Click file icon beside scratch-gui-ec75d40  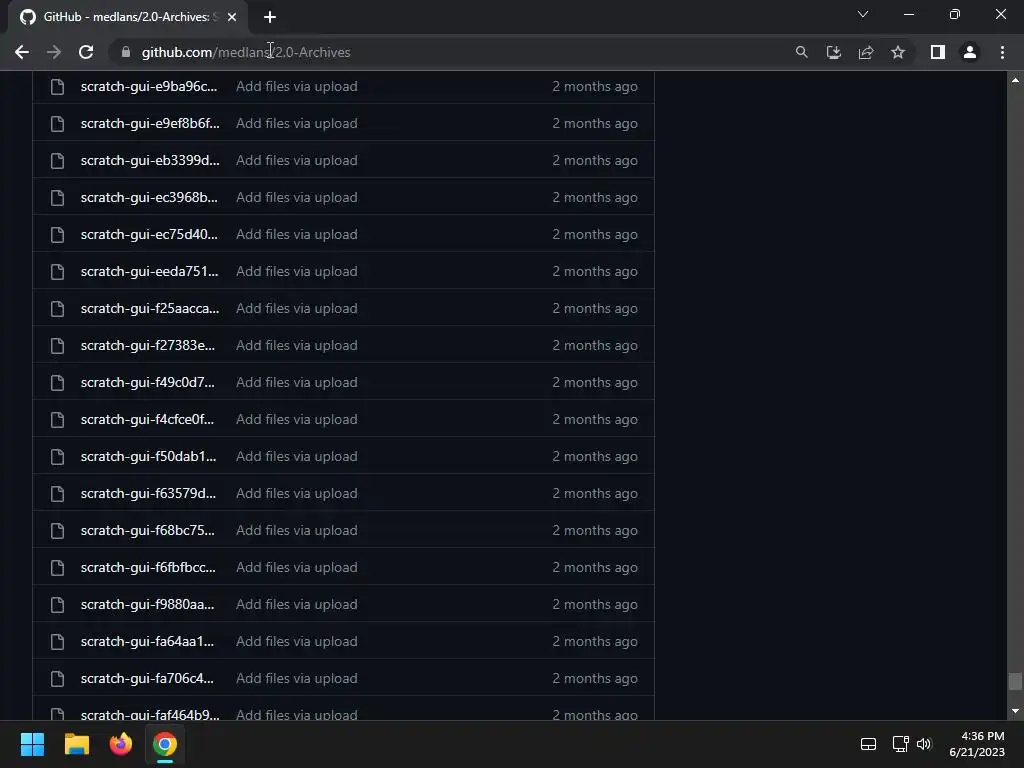(57, 234)
